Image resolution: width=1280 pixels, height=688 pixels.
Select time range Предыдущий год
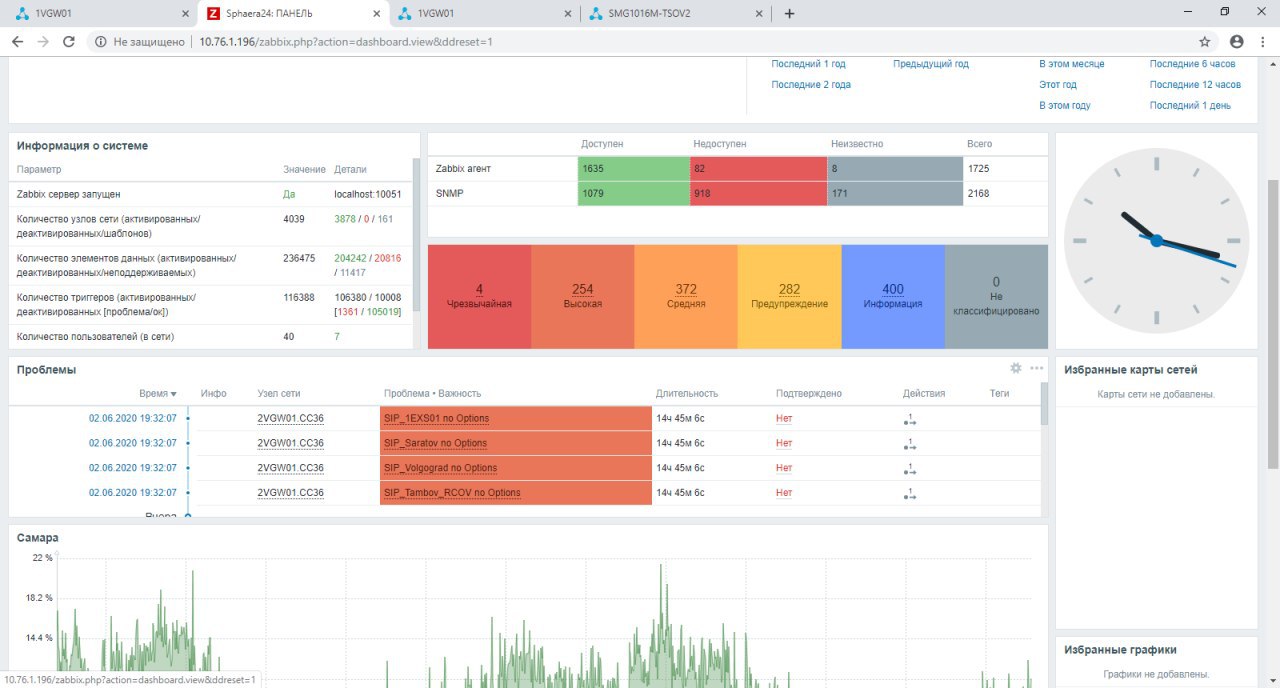[931, 64]
